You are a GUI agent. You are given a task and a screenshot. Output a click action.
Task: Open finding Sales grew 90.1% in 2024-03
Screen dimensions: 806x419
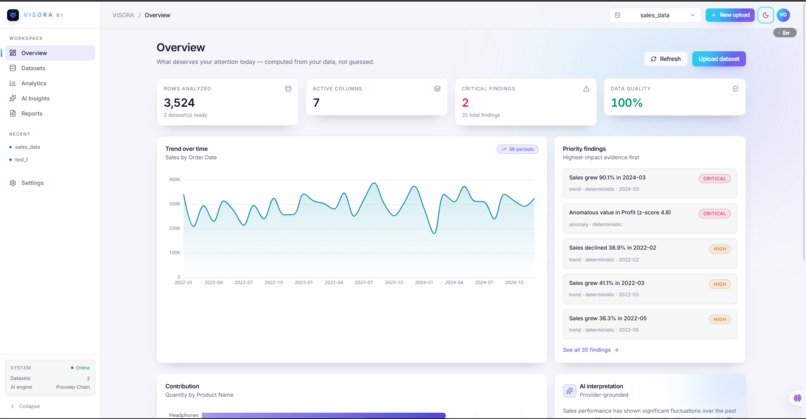click(650, 184)
